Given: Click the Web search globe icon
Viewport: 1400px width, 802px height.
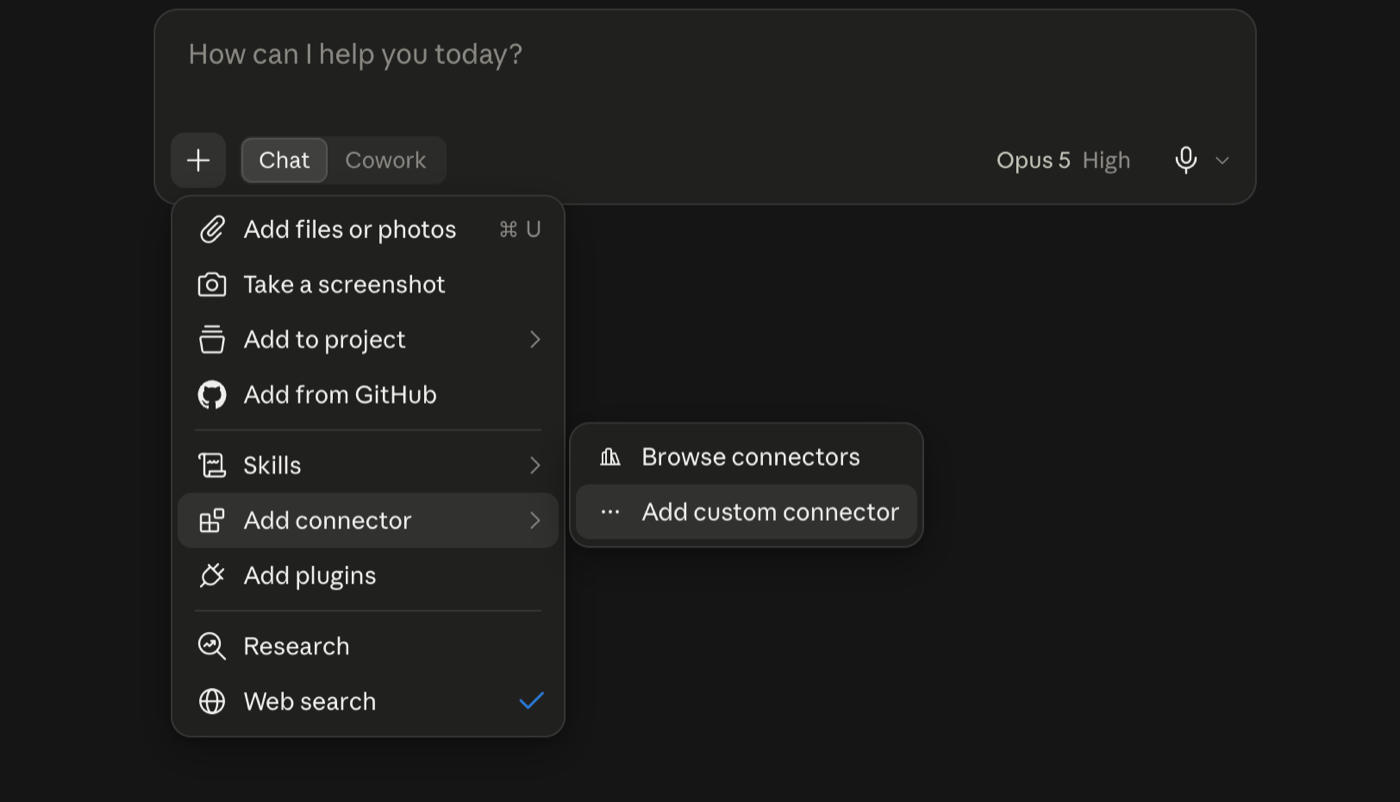Looking at the screenshot, I should coord(212,701).
